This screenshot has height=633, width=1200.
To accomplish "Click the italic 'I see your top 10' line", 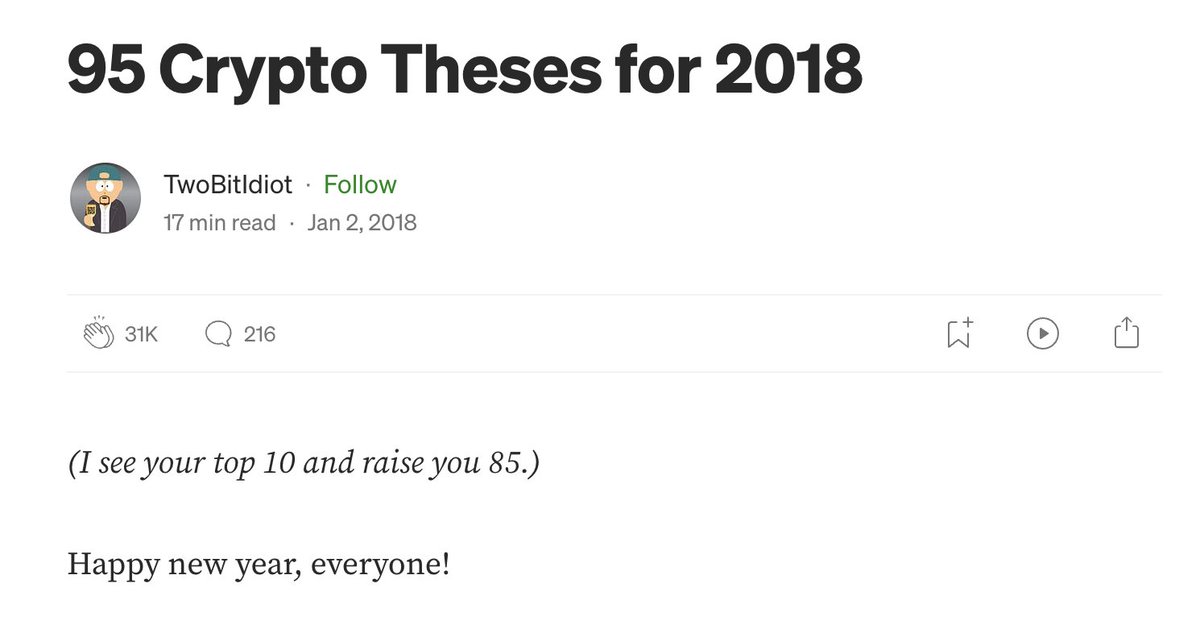I will (304, 465).
